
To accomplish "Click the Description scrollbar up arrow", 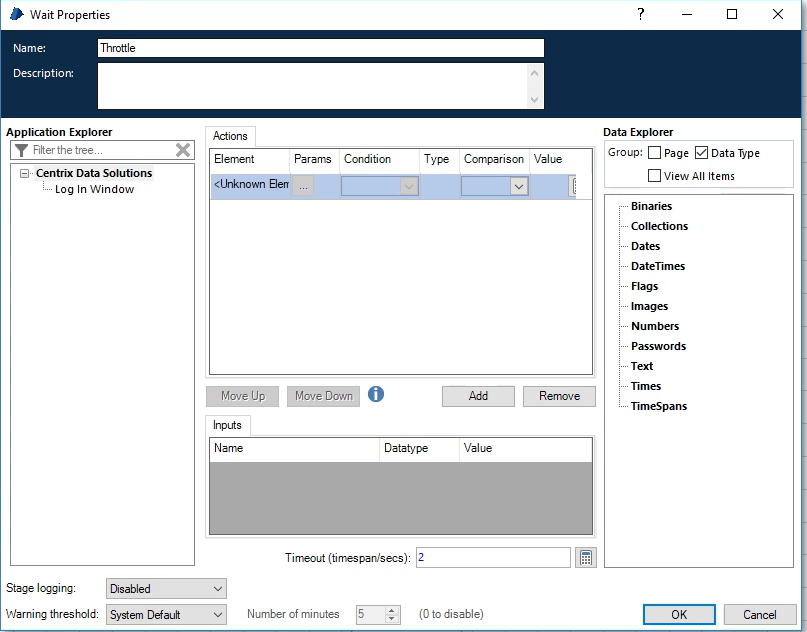I will coord(534,73).
